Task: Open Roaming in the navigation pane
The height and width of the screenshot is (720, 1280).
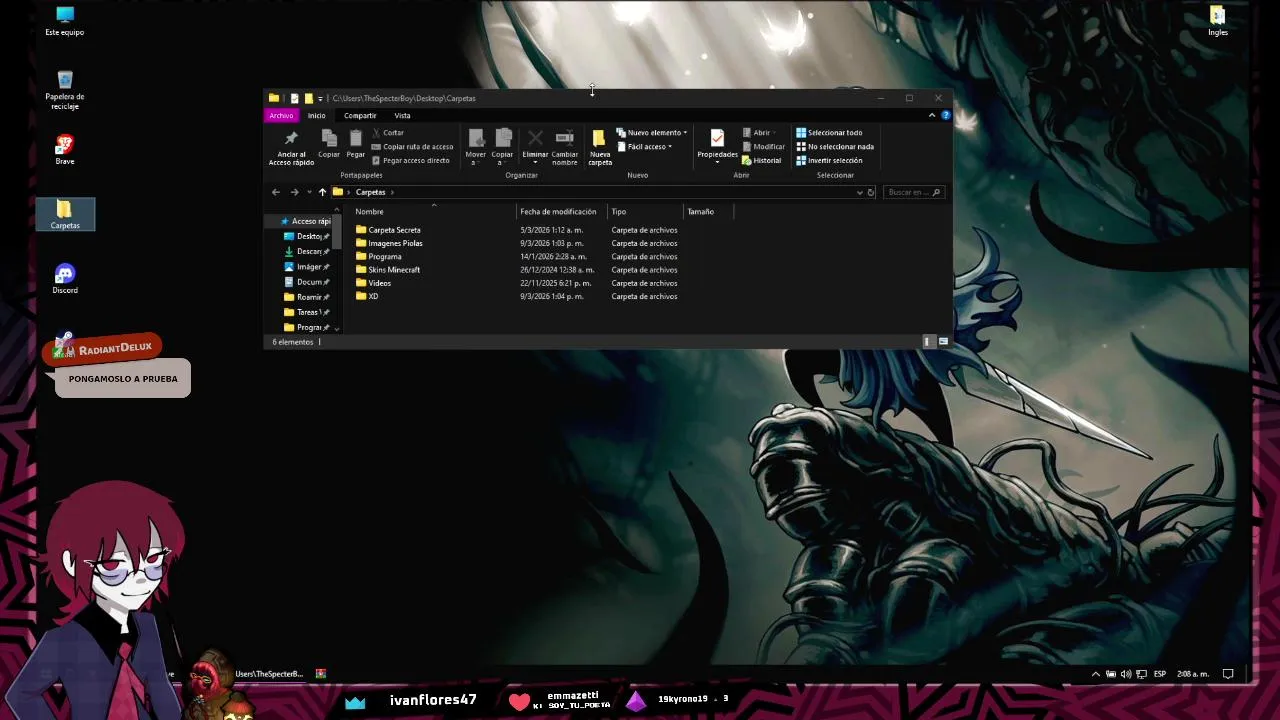Action: coord(306,297)
